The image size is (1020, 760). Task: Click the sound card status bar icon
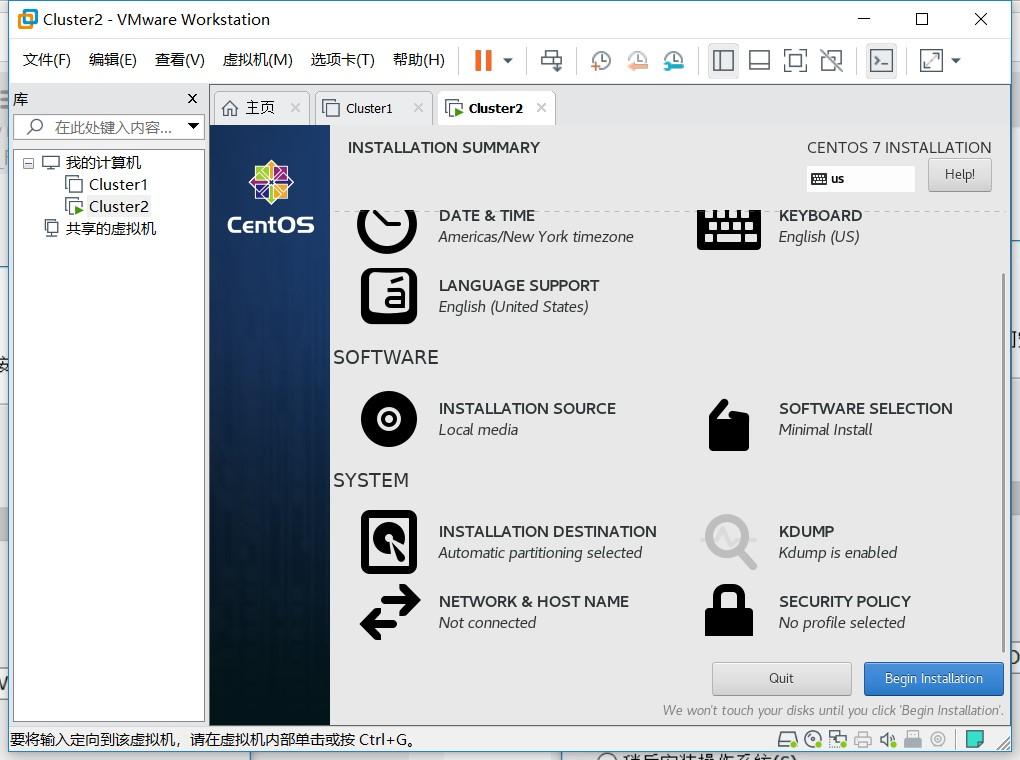tap(888, 739)
